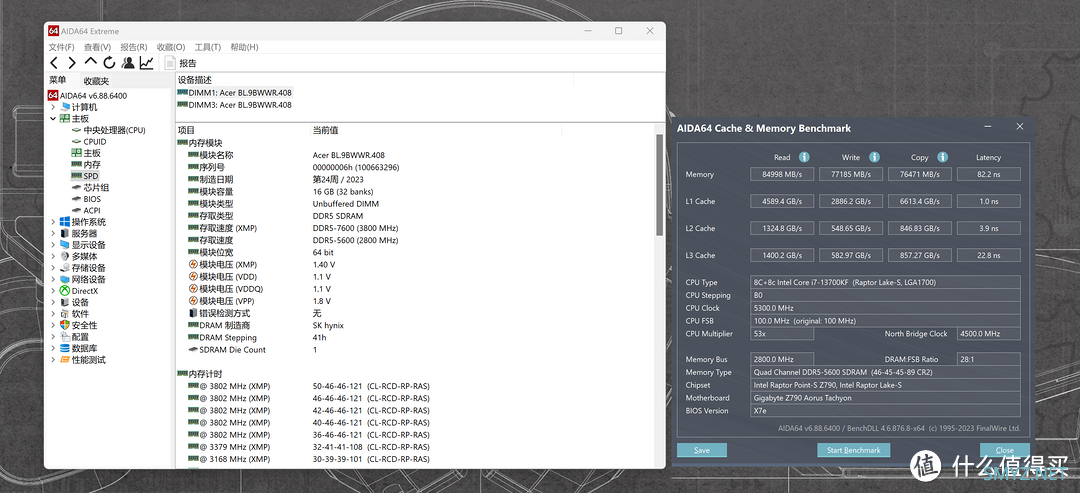Click the Memory Read value 84998 MB/s
Viewport: 1080px width, 493px height.
click(x=782, y=174)
